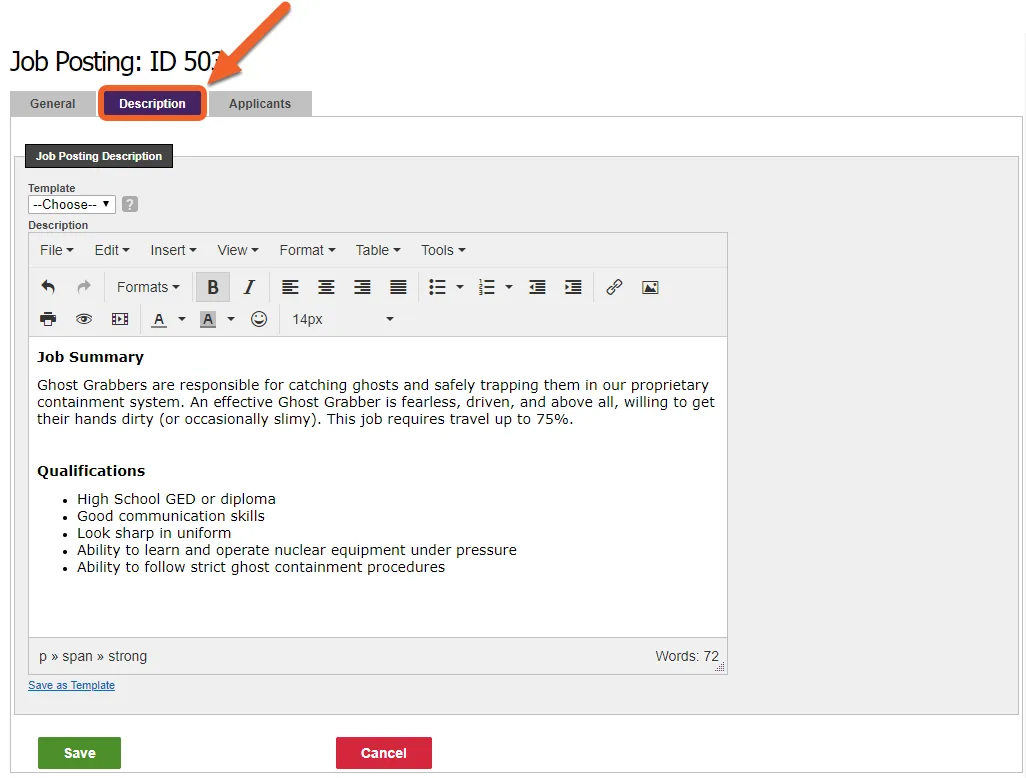Toggle numbered list icon

[x=486, y=287]
